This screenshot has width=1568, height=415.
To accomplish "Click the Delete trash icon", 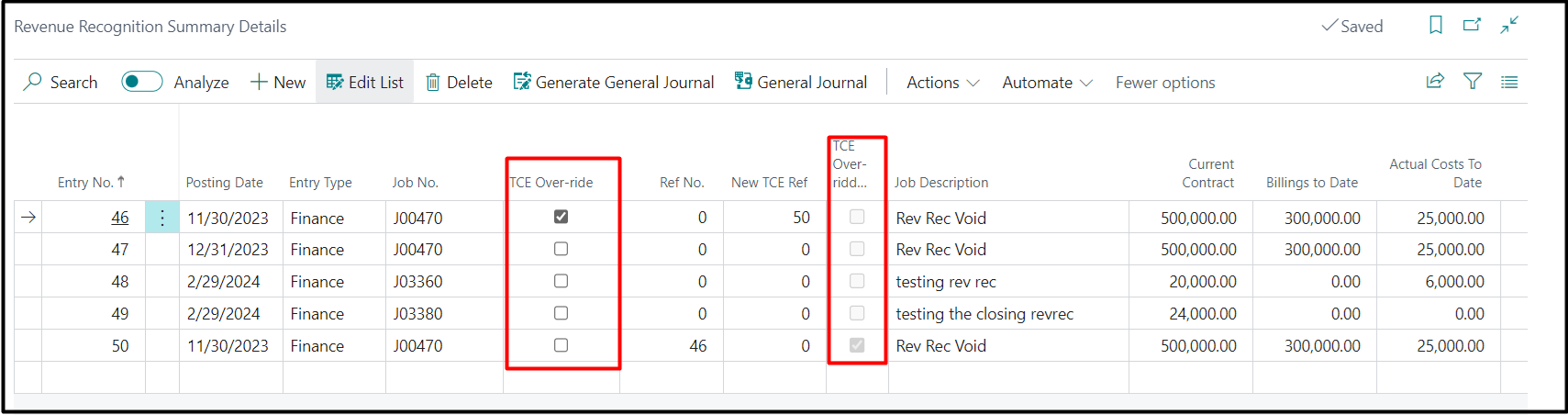I will pos(433,83).
